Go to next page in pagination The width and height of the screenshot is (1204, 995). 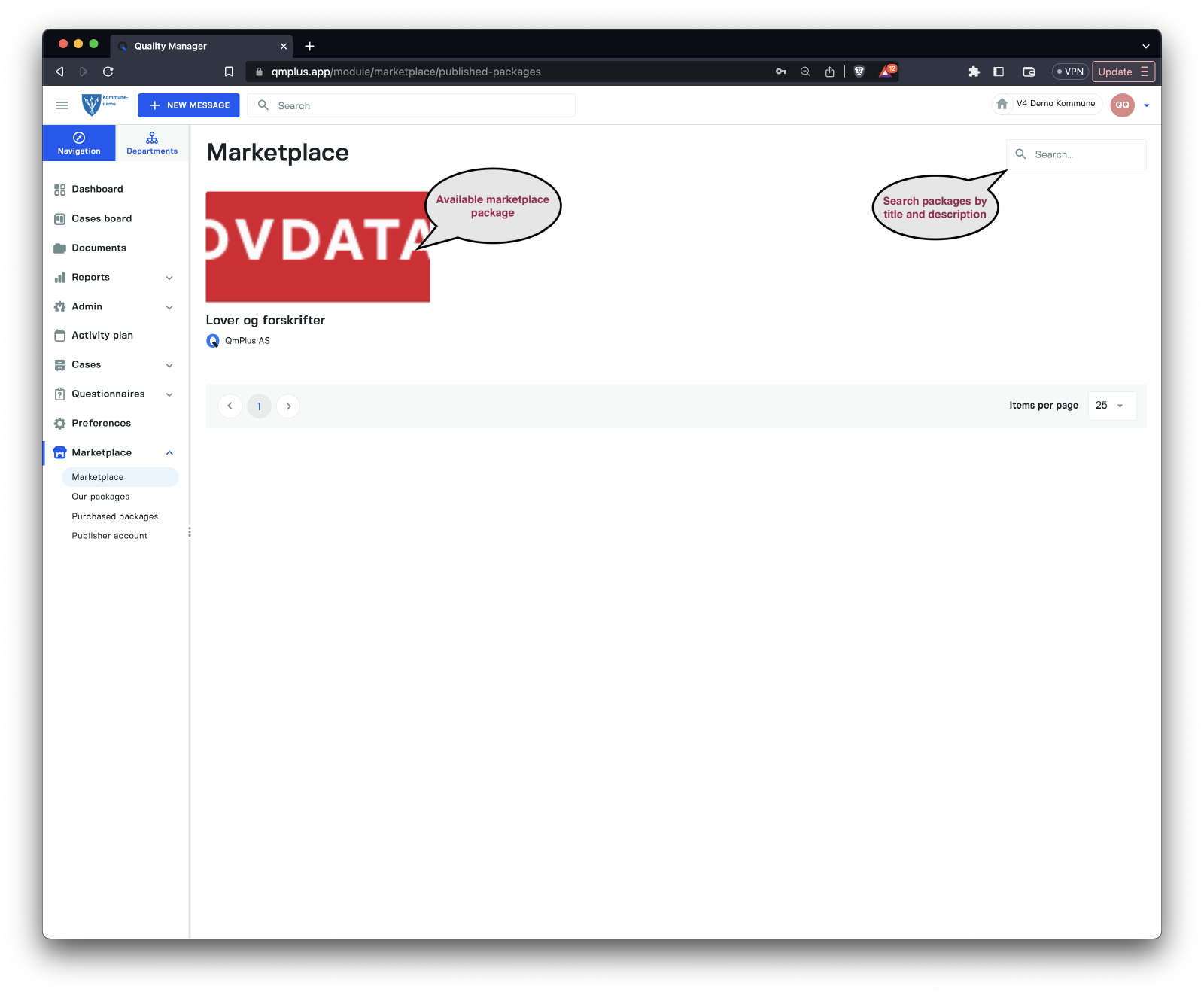288,406
